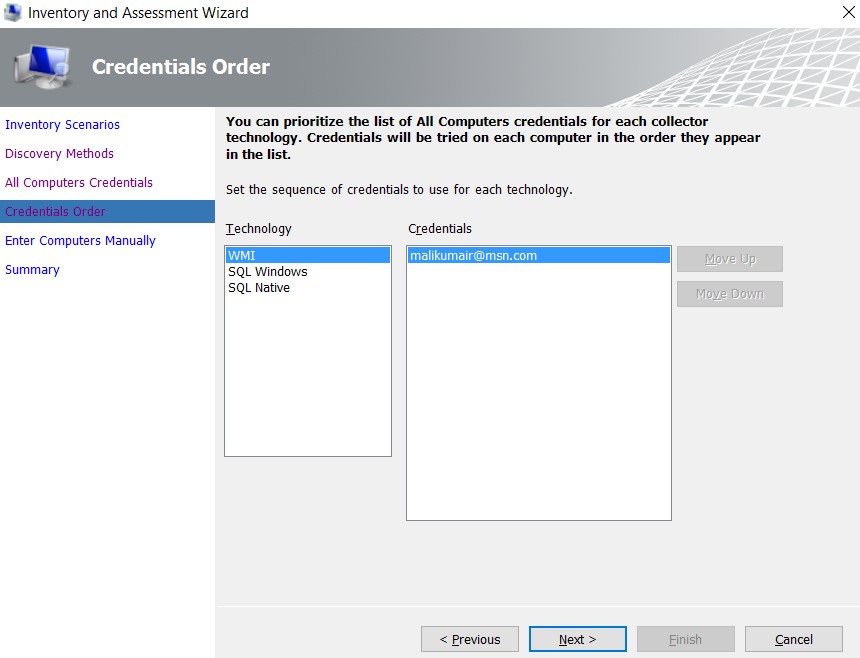Select the malikumair@msn.com credential entry
Image resolution: width=860 pixels, height=658 pixels.
point(539,255)
